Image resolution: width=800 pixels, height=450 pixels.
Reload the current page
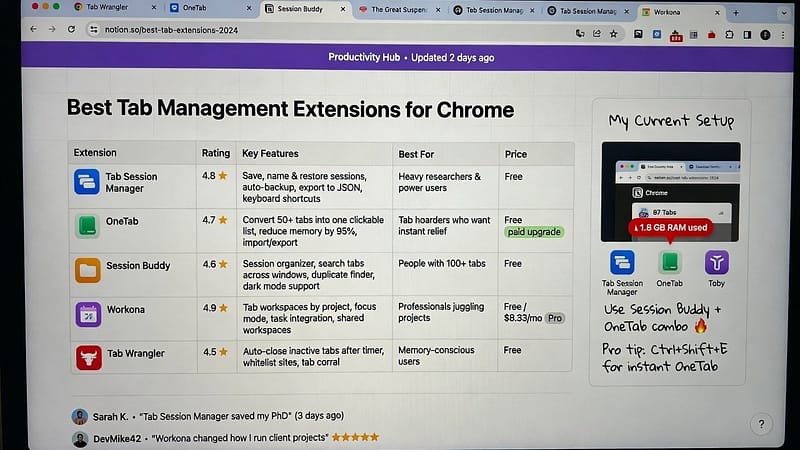point(71,30)
